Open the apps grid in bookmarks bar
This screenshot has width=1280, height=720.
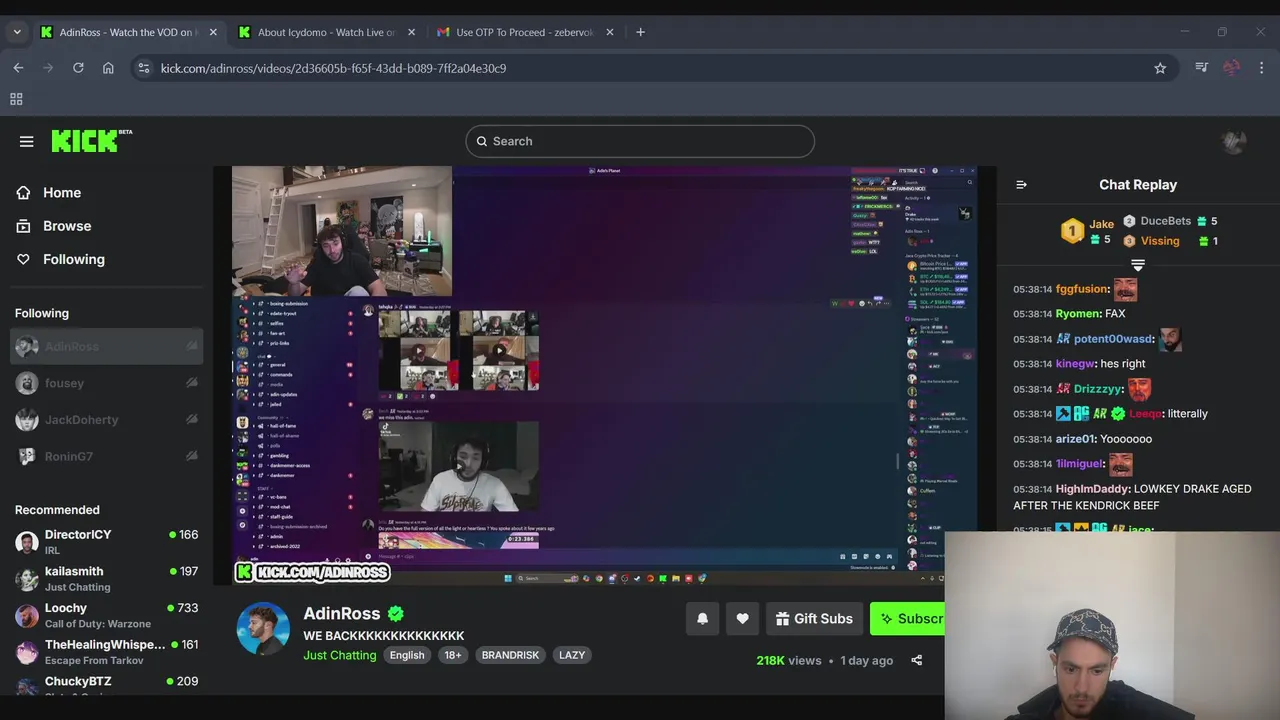pyautogui.click(x=16, y=99)
